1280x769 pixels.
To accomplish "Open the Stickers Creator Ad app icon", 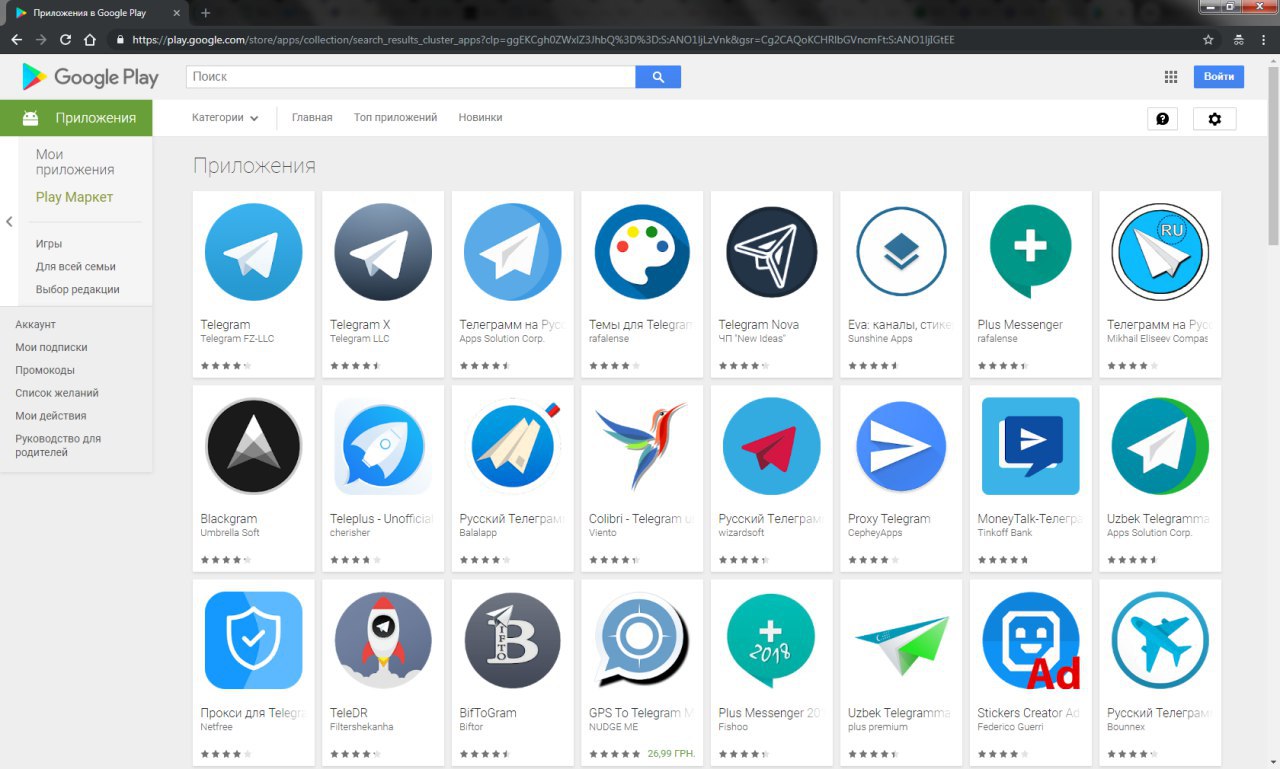I will [1031, 640].
